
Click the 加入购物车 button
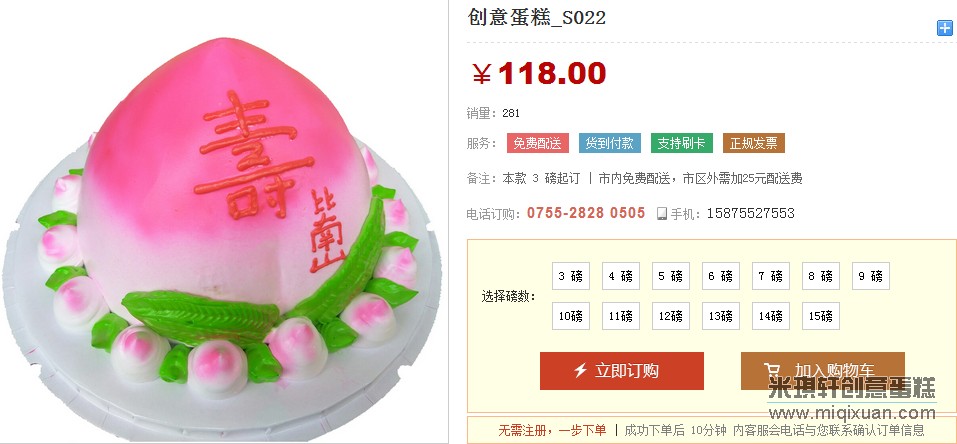coord(823,371)
